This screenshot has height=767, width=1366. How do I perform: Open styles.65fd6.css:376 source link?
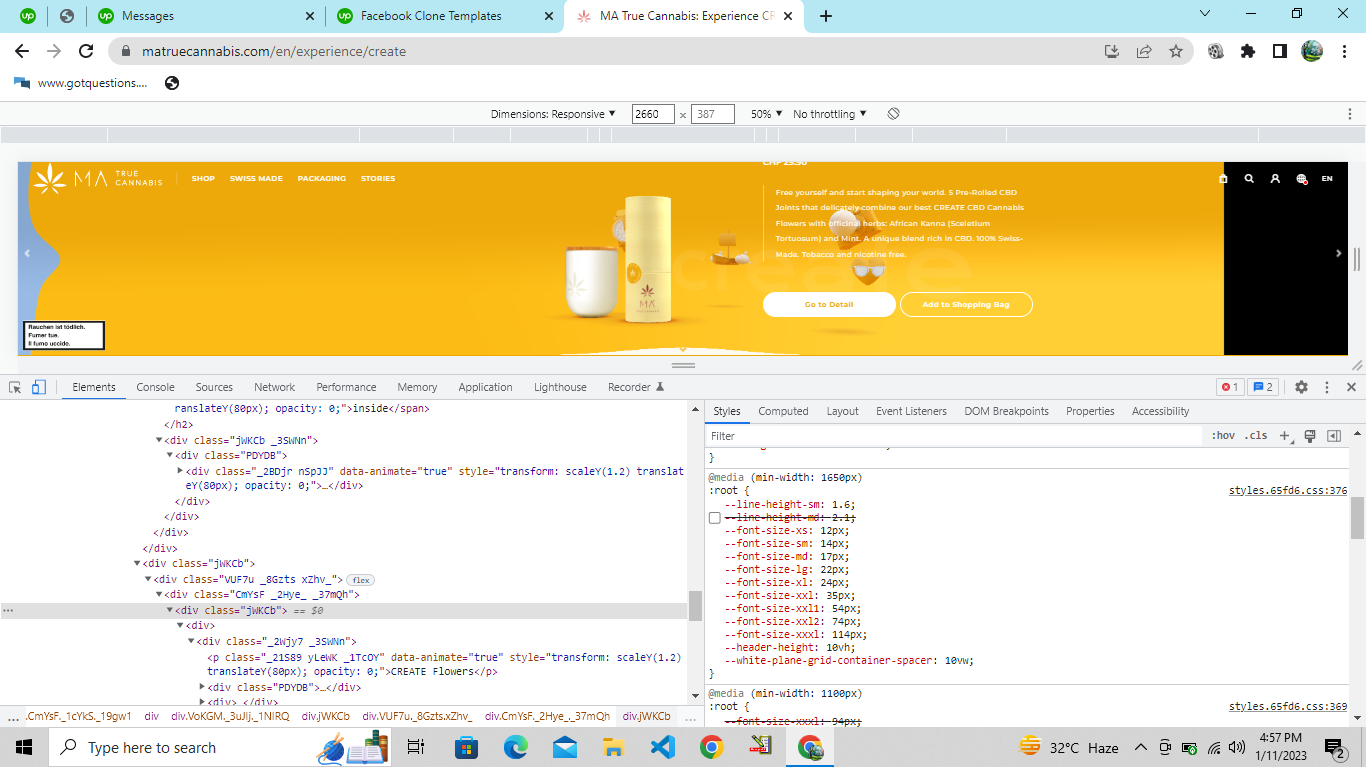1288,491
